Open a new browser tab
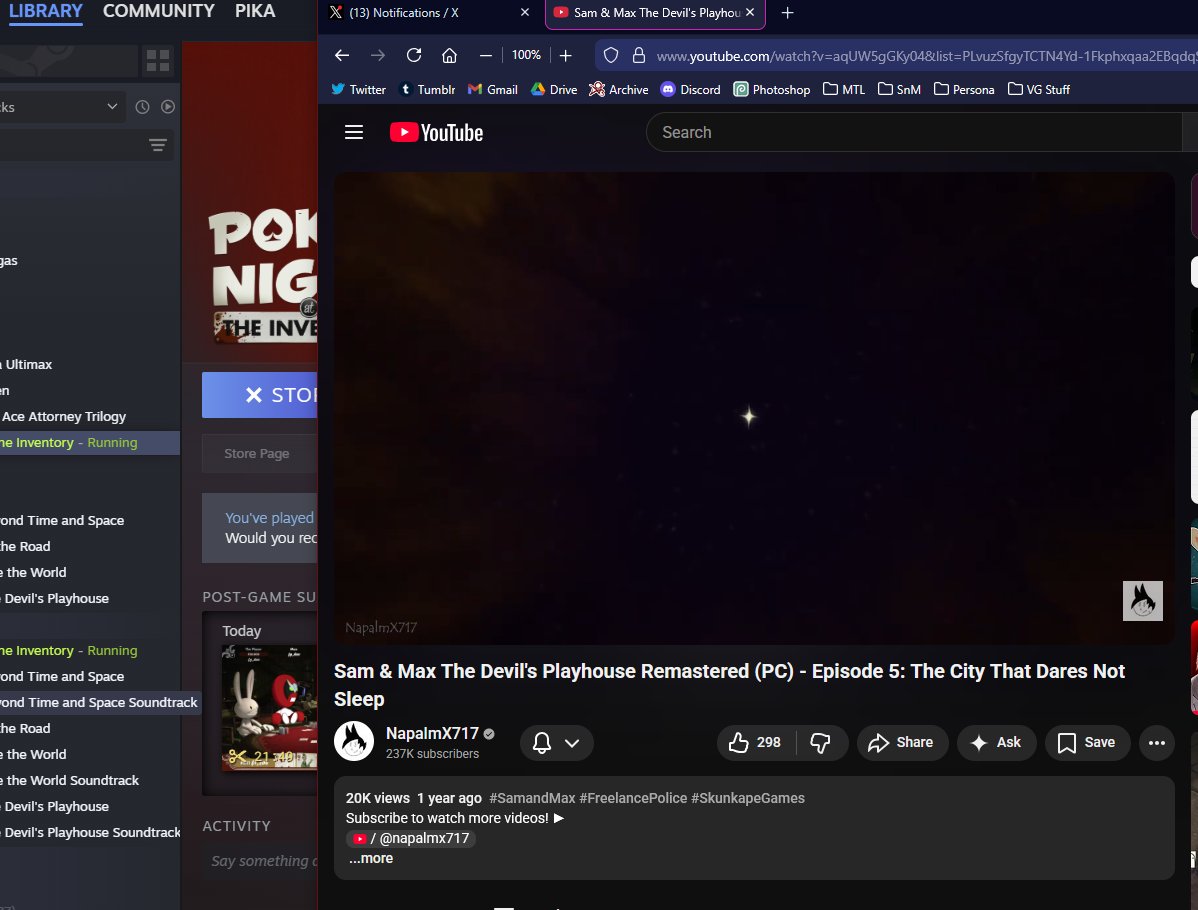The image size is (1198, 910). click(788, 13)
